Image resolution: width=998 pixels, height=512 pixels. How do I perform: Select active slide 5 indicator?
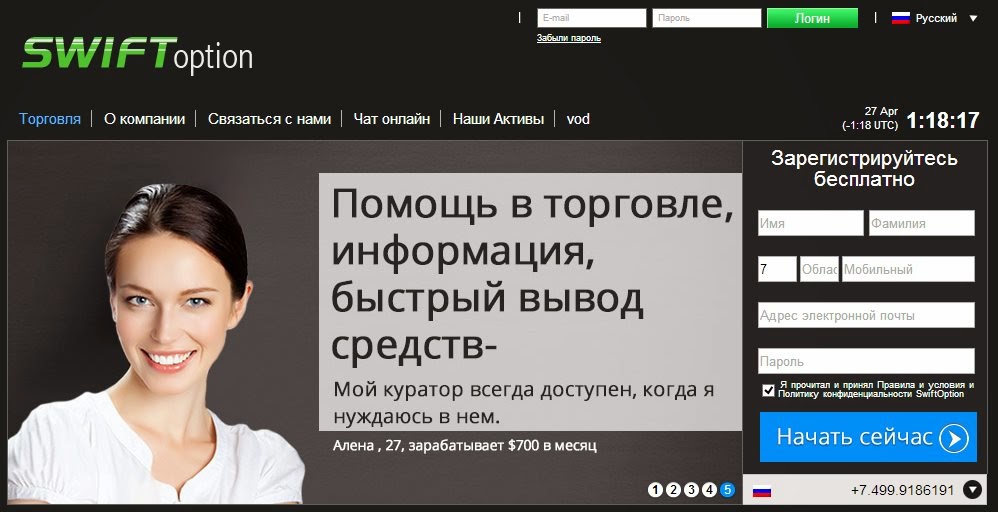point(727,490)
